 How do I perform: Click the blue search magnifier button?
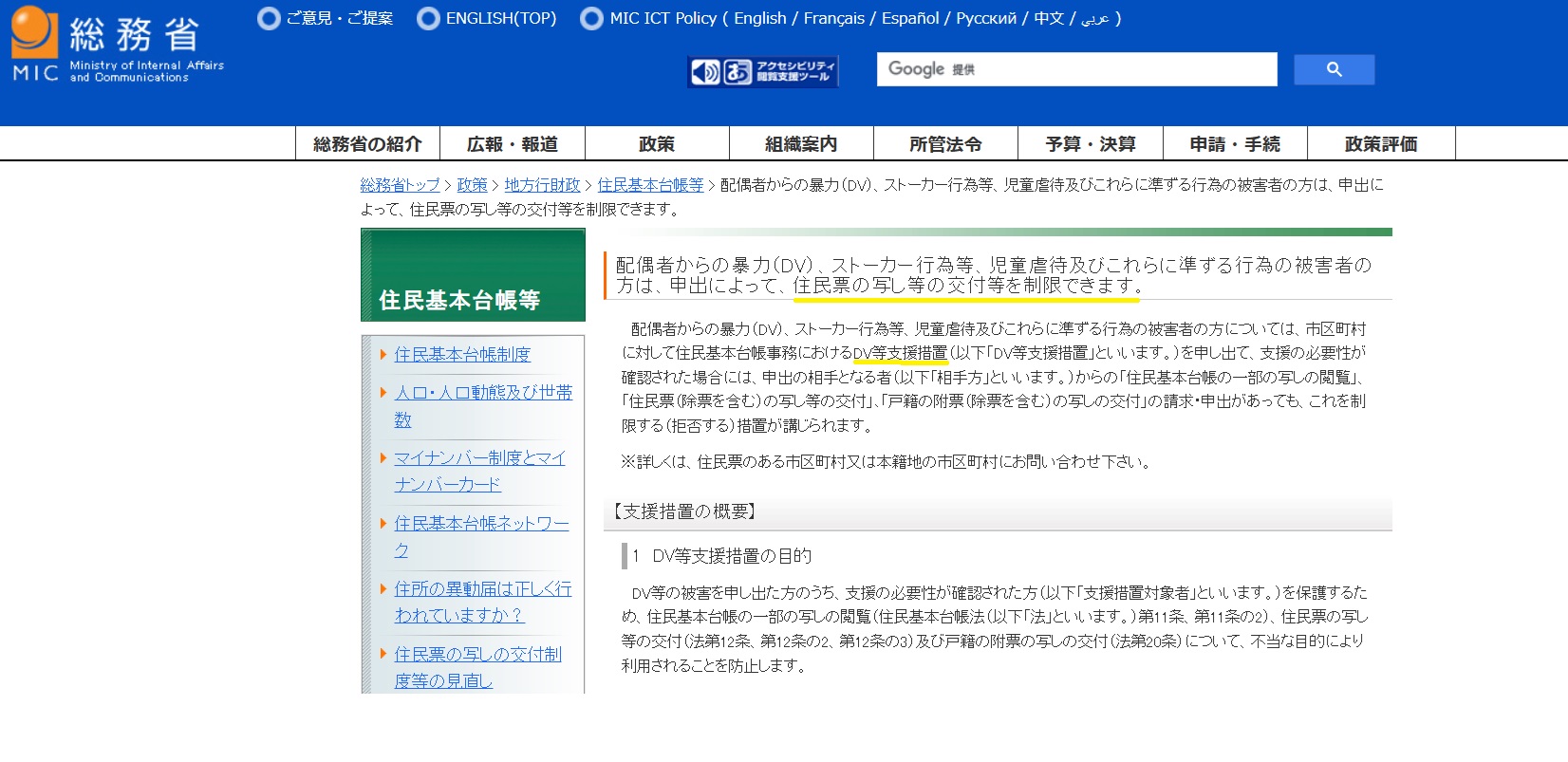click(x=1334, y=69)
